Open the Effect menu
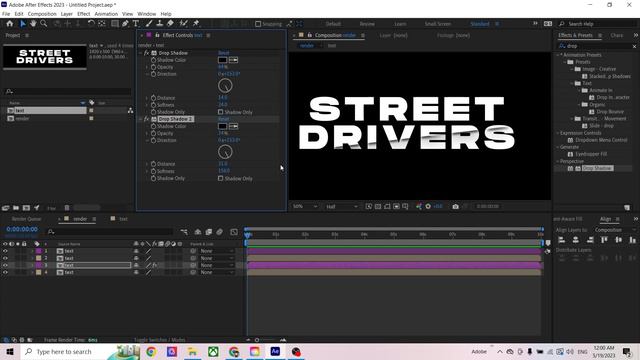 tap(84, 14)
